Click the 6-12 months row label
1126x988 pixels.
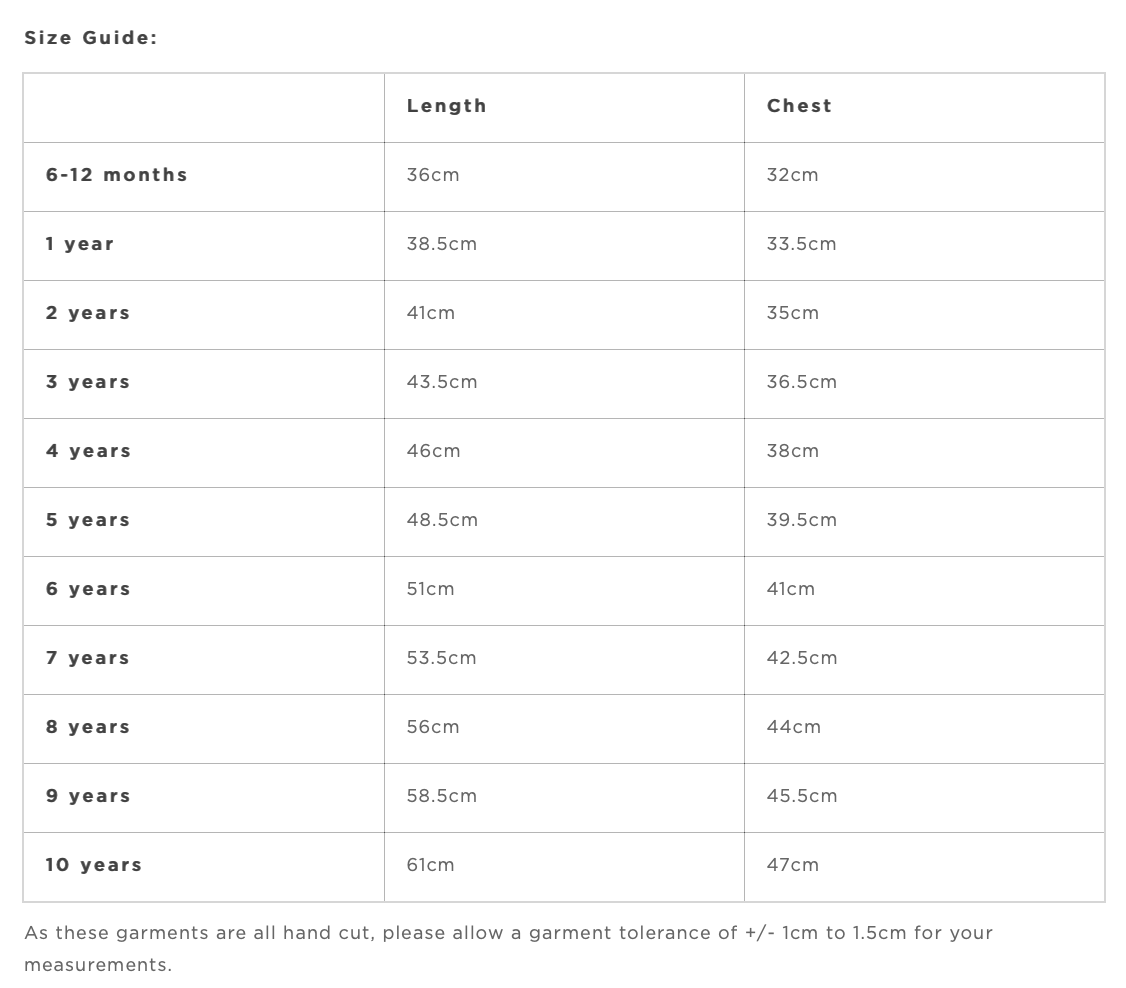[116, 175]
